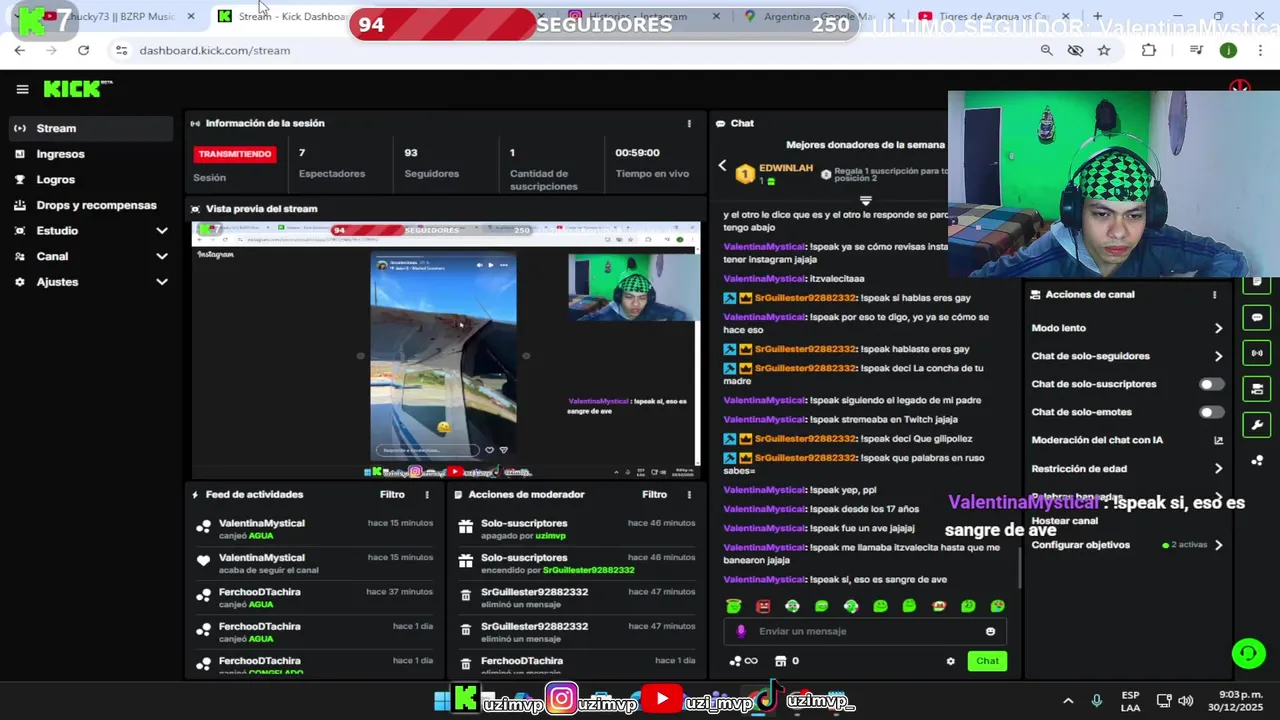This screenshot has width=1280, height=720.
Task: Click the message input field
Action: 865,631
